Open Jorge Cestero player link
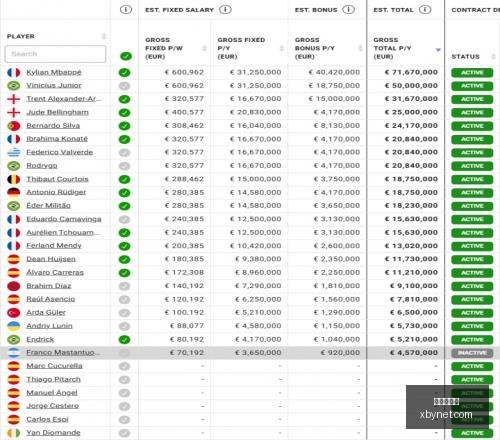500x440 pixels. 53,406
